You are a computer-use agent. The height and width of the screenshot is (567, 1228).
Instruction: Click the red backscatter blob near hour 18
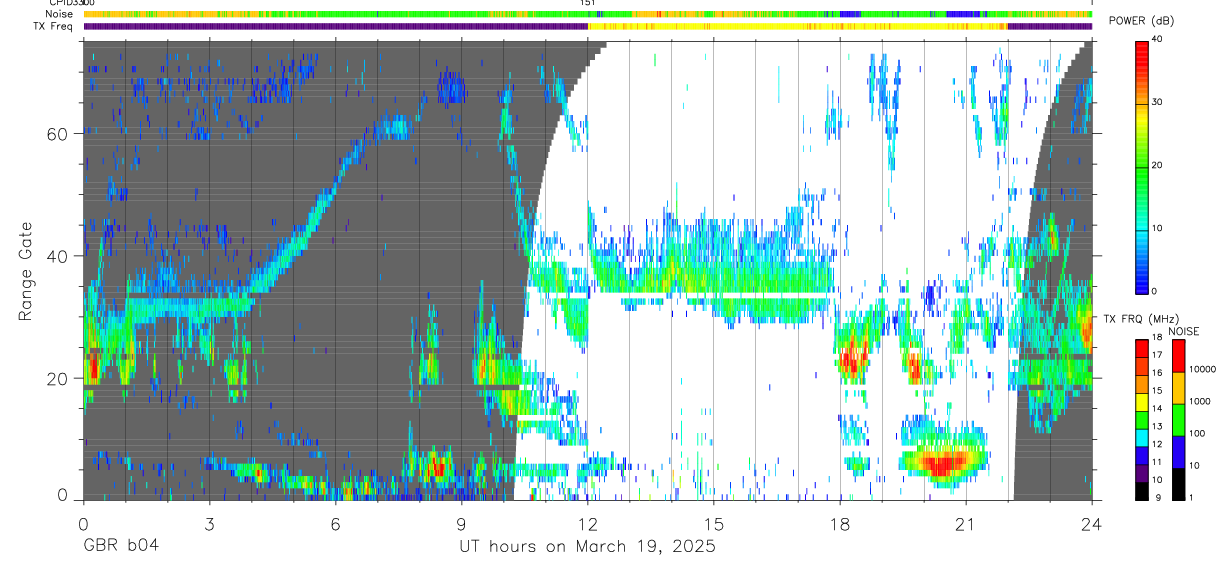click(852, 358)
